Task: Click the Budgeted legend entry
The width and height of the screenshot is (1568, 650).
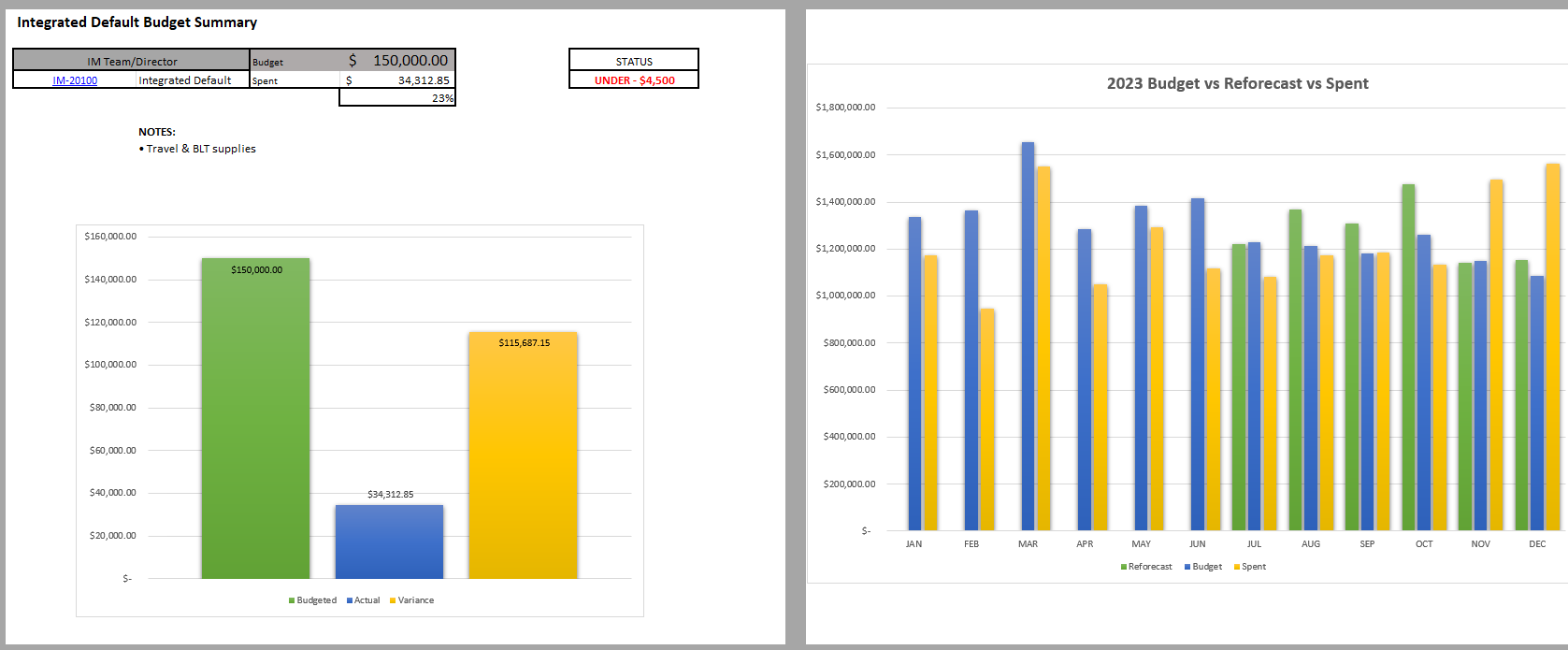Action: [x=315, y=600]
